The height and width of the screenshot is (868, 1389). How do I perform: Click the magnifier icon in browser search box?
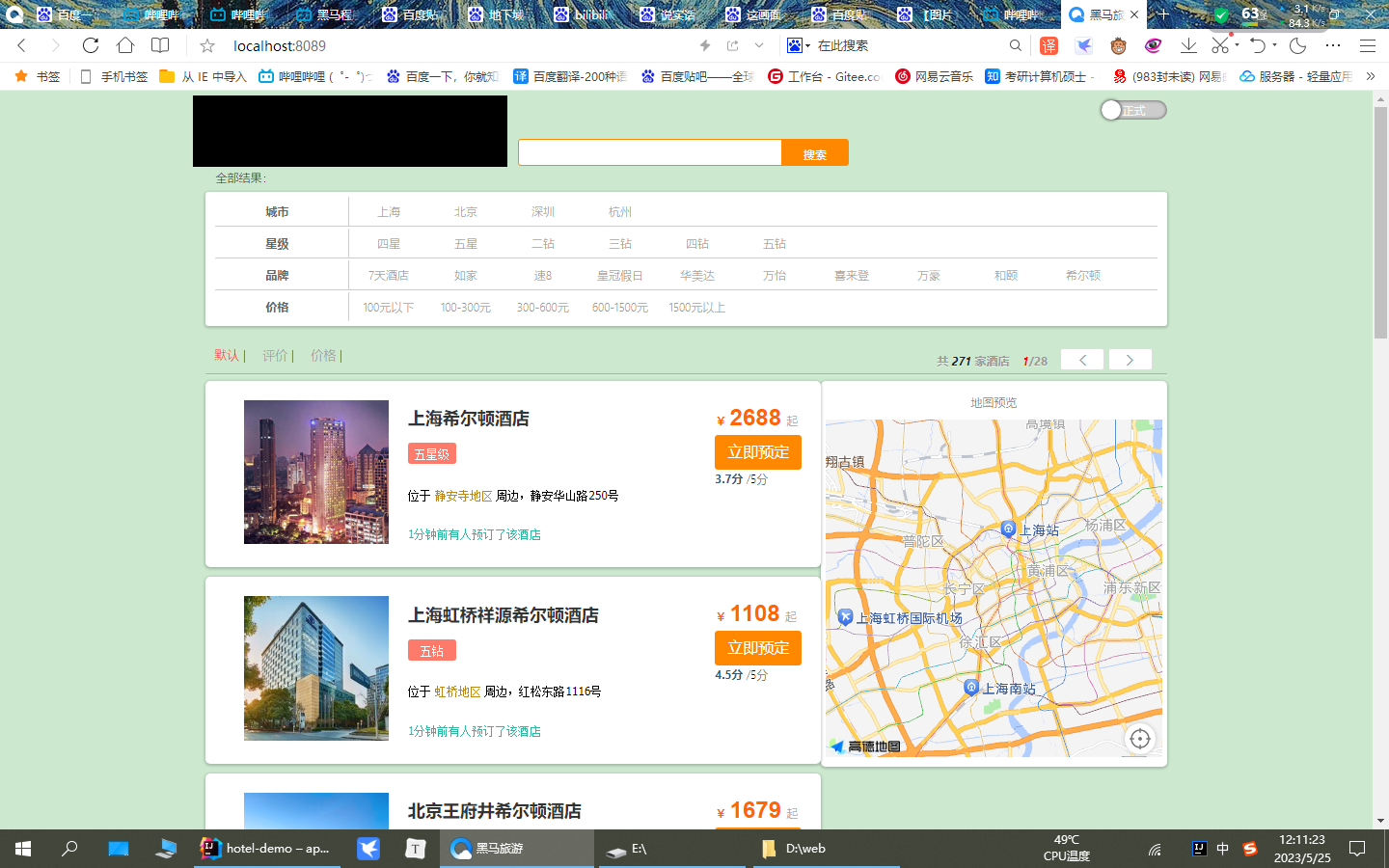pyautogui.click(x=1016, y=45)
